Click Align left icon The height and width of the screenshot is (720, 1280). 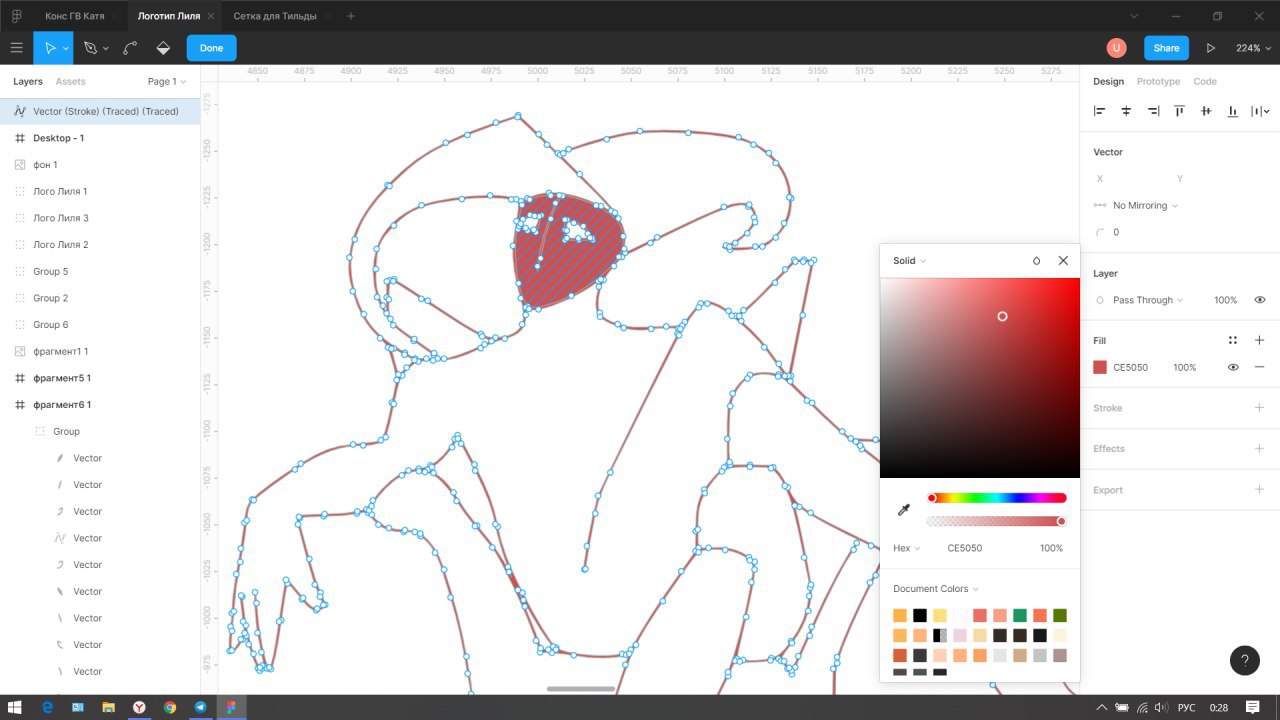point(1100,111)
